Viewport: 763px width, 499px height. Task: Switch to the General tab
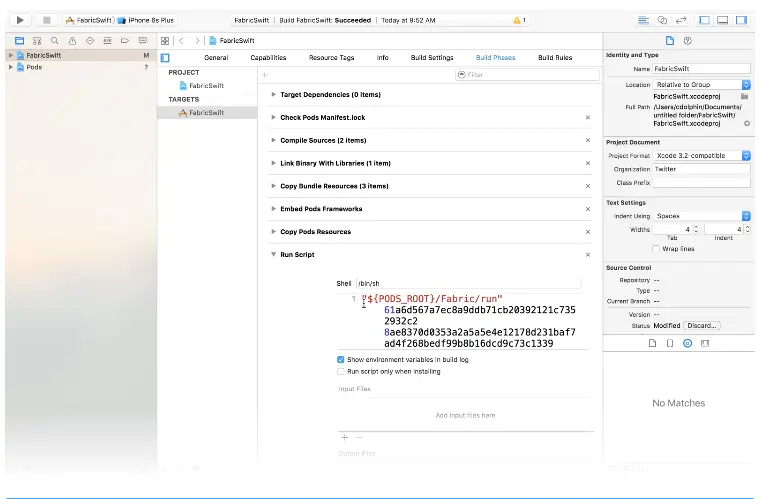(x=216, y=57)
